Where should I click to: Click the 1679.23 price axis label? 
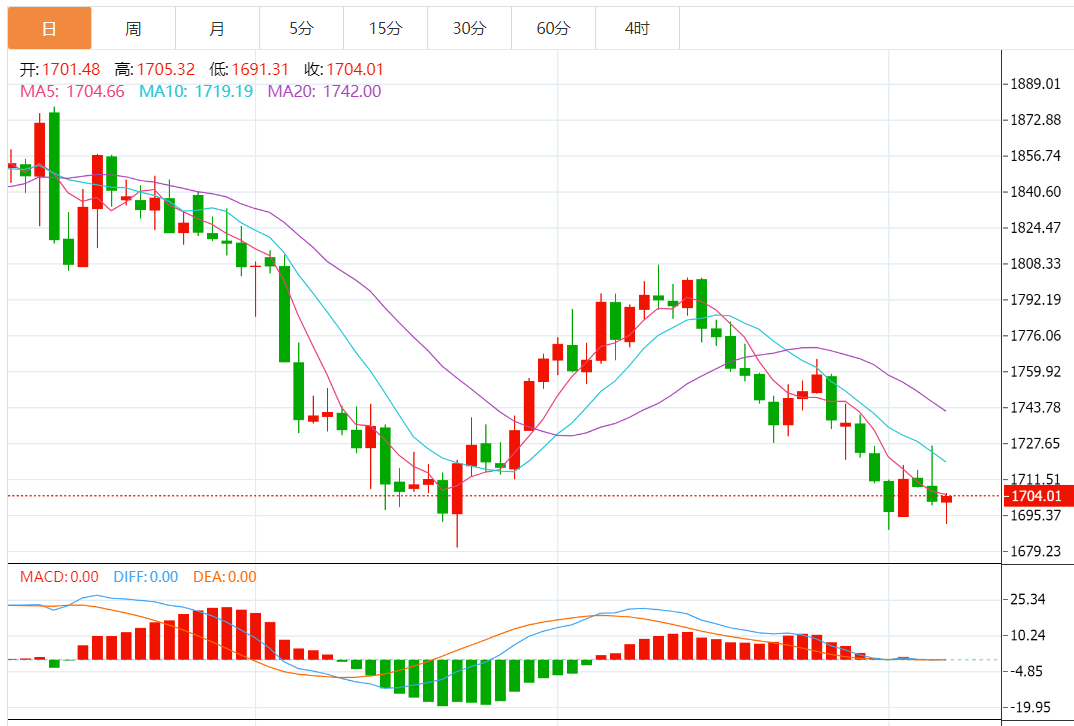pos(1036,551)
